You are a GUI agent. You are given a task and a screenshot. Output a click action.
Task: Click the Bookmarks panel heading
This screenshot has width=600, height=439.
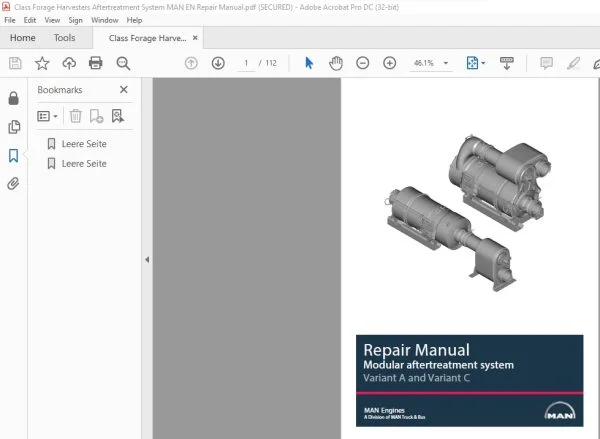(x=60, y=90)
